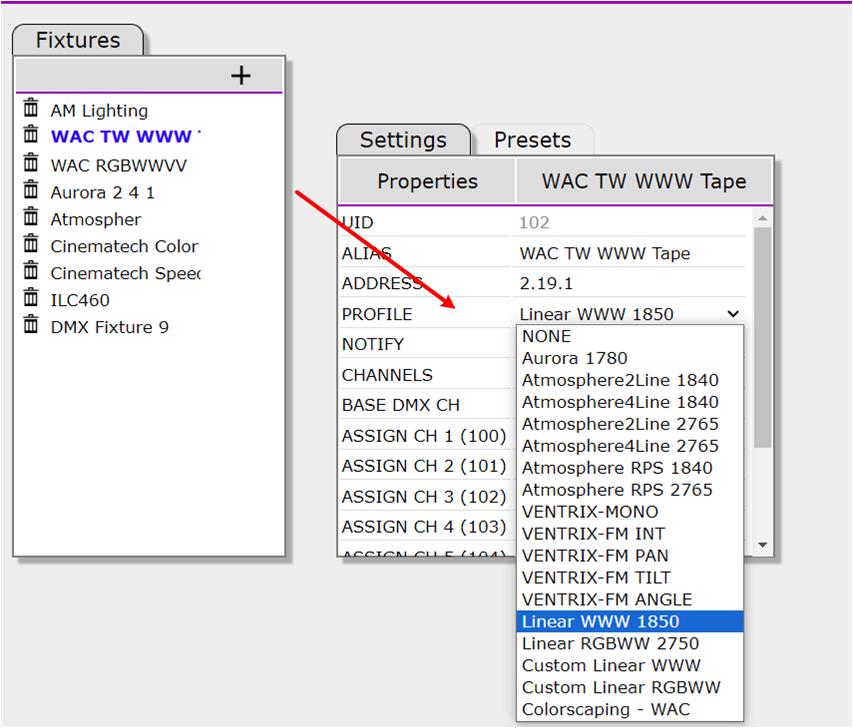This screenshot has height=728, width=853.
Task: Switch to the Presets tab
Action: (x=533, y=140)
